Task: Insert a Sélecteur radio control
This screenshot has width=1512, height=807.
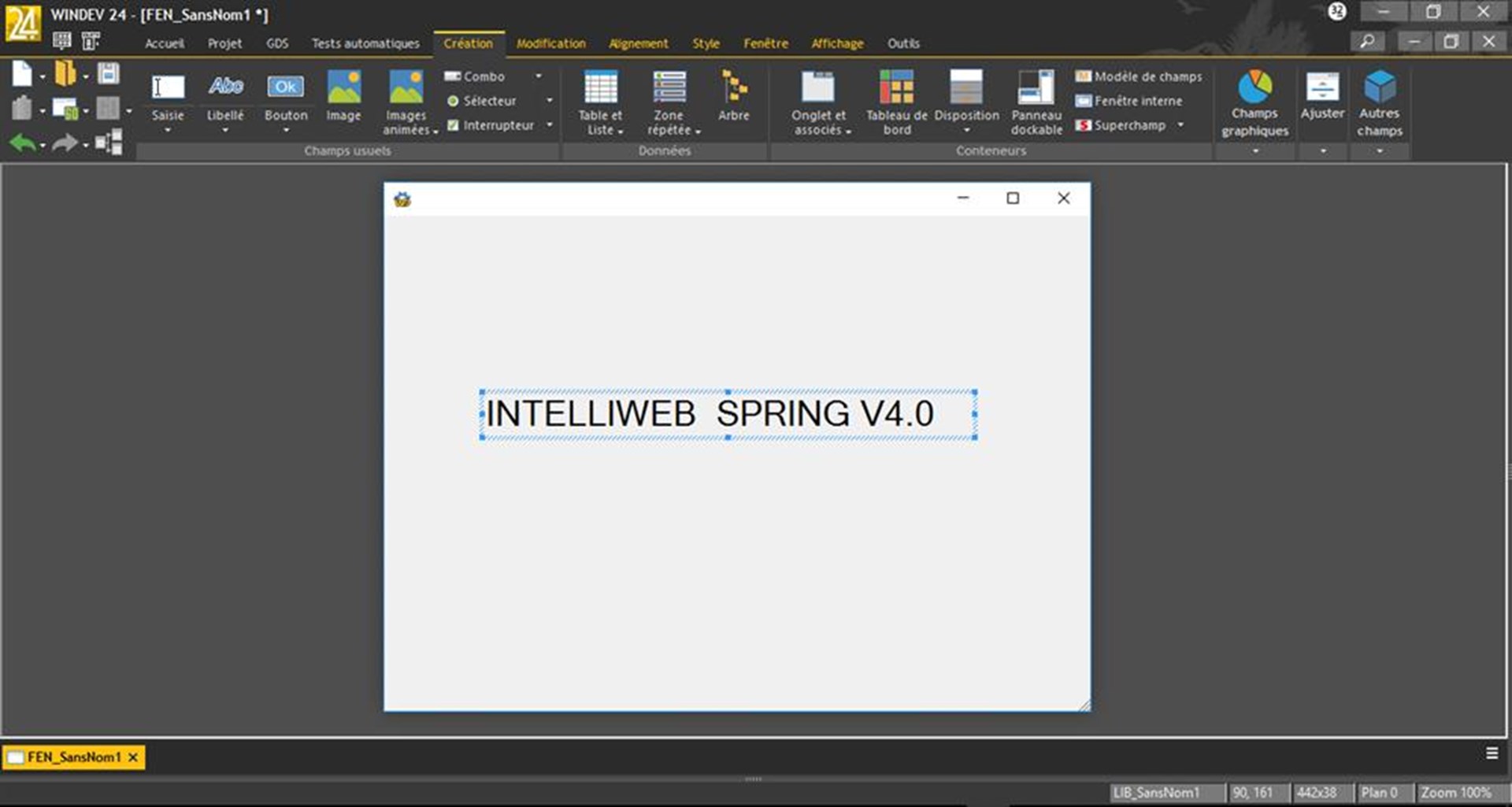Action: (481, 101)
